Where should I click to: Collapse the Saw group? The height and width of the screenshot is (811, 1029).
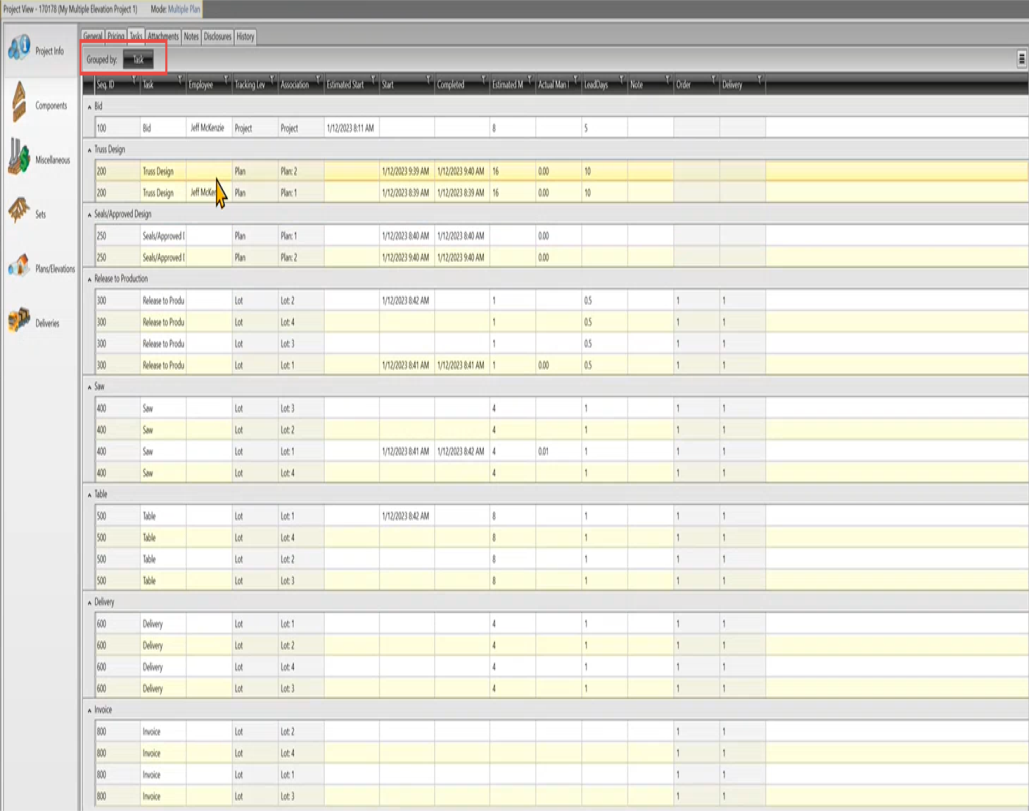(90, 387)
